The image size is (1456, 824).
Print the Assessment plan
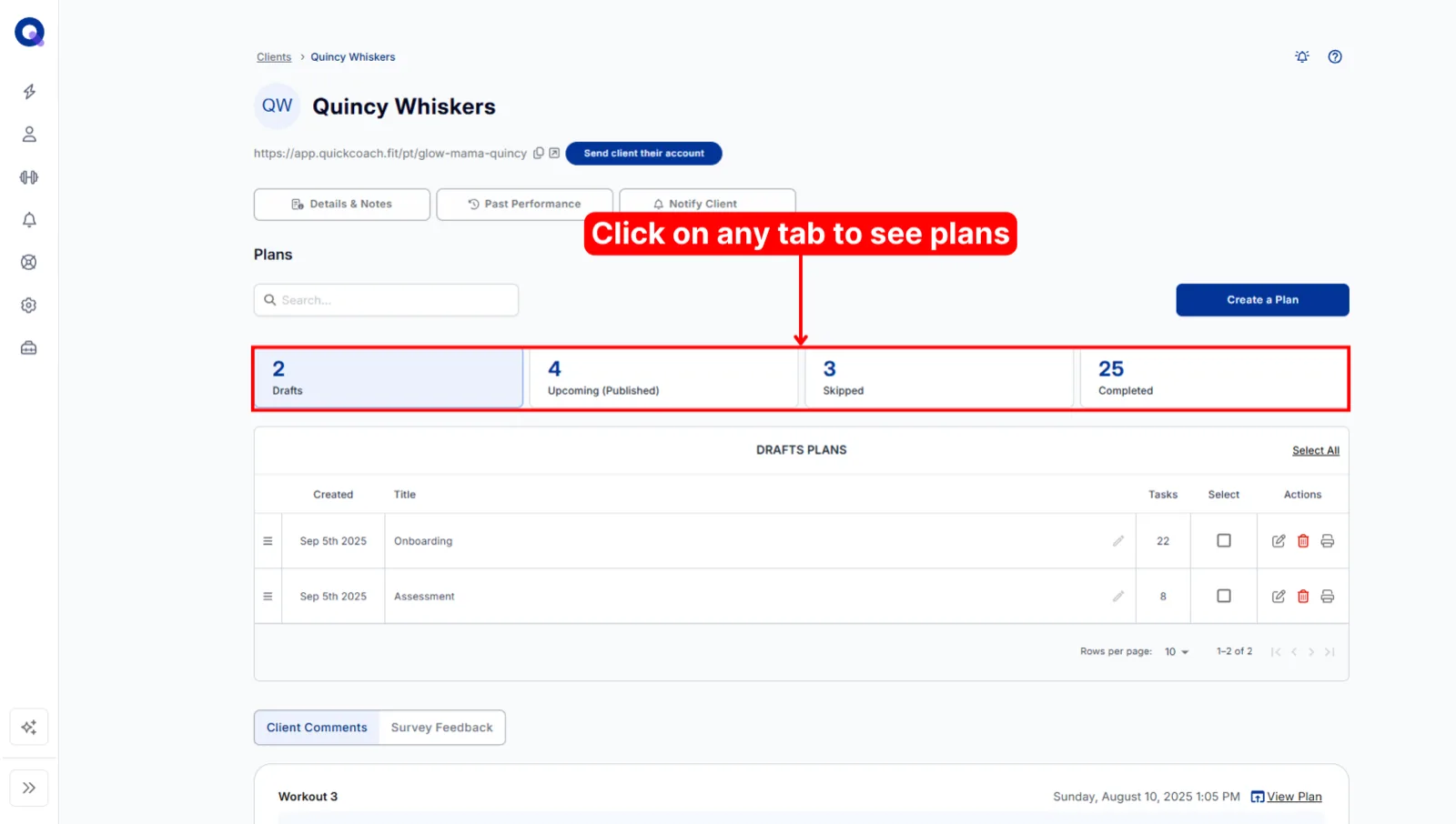point(1328,597)
